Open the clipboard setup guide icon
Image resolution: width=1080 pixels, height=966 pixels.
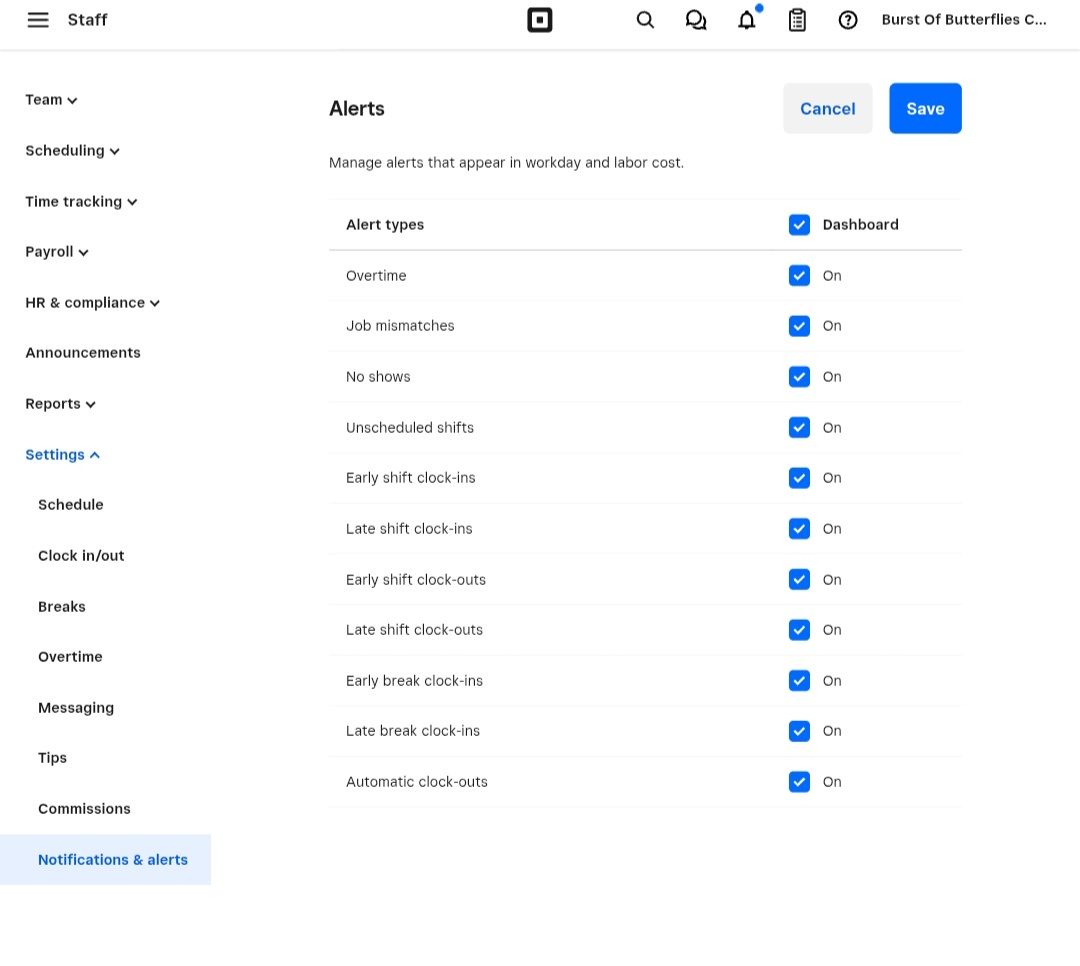coord(797,20)
